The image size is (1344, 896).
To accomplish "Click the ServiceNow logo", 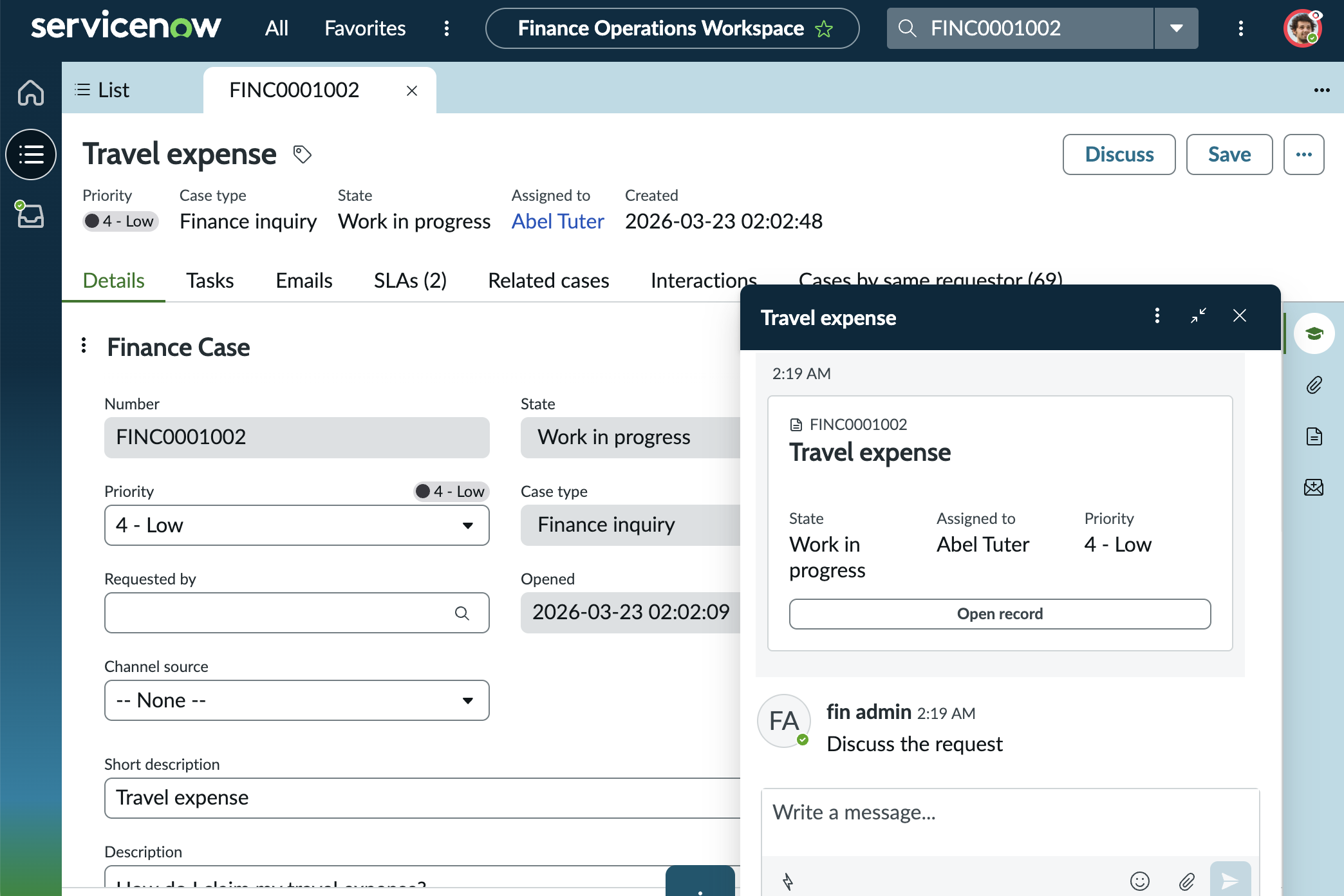I will (126, 27).
